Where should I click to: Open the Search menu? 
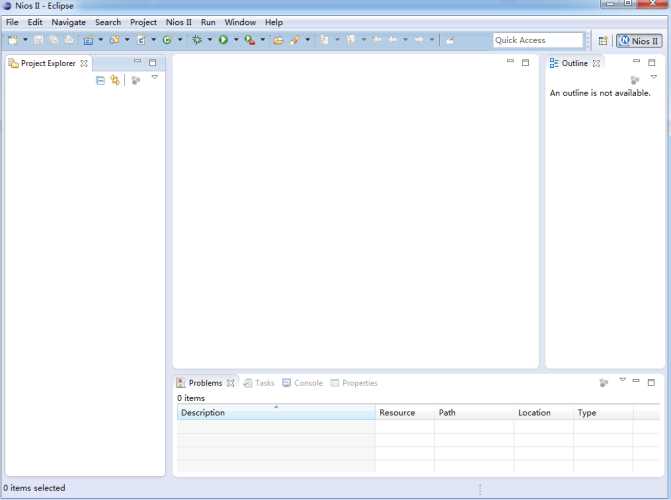coord(108,22)
